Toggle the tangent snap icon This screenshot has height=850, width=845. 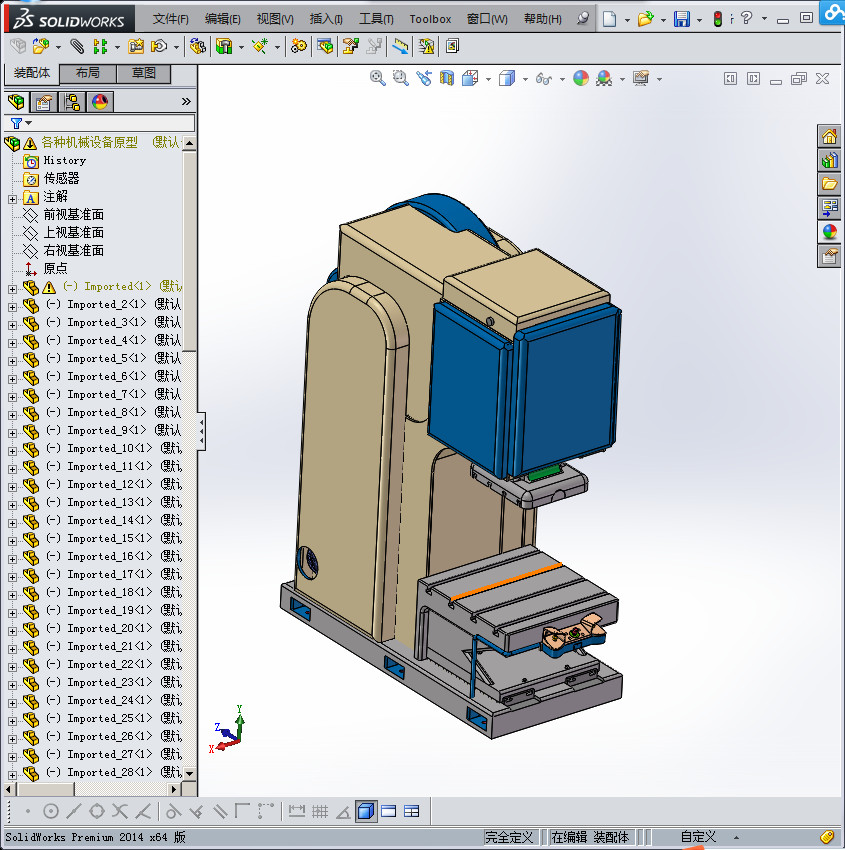[172, 812]
